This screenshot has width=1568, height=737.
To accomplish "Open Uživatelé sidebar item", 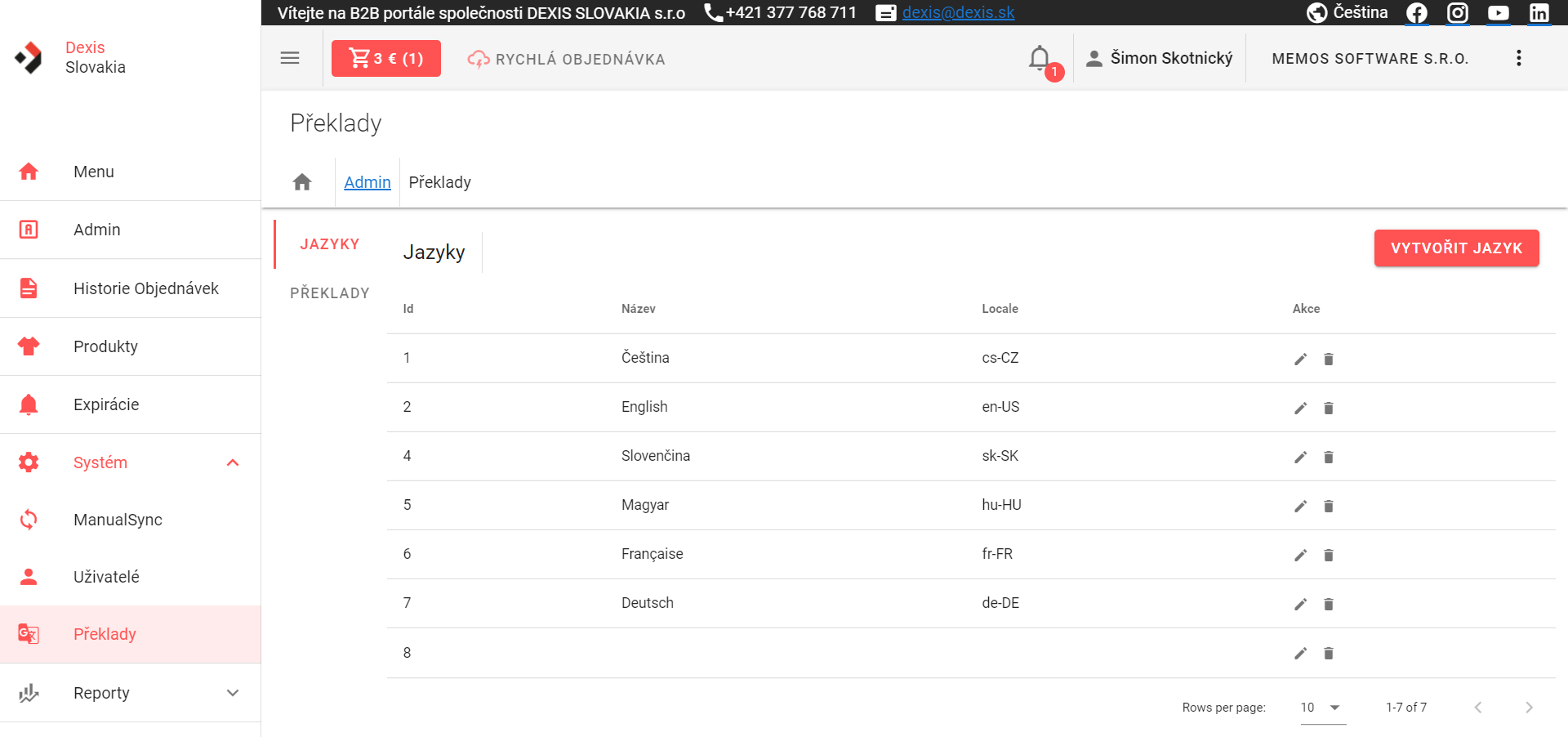I will (131, 577).
